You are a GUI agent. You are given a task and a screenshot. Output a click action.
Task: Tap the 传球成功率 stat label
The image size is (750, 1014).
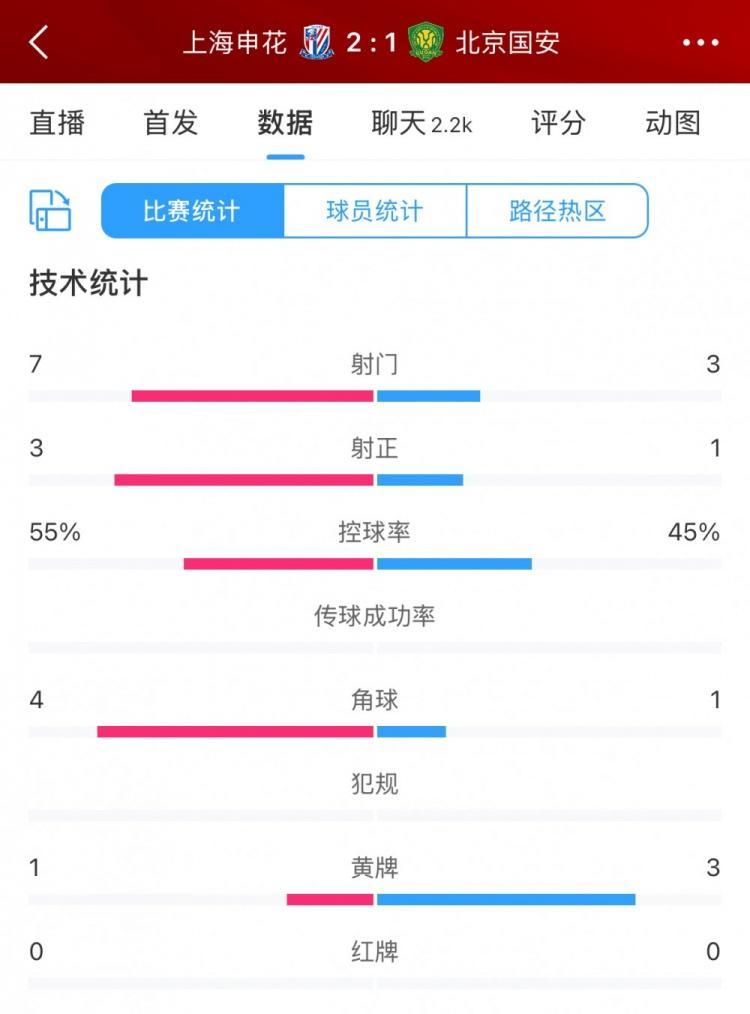(375, 616)
